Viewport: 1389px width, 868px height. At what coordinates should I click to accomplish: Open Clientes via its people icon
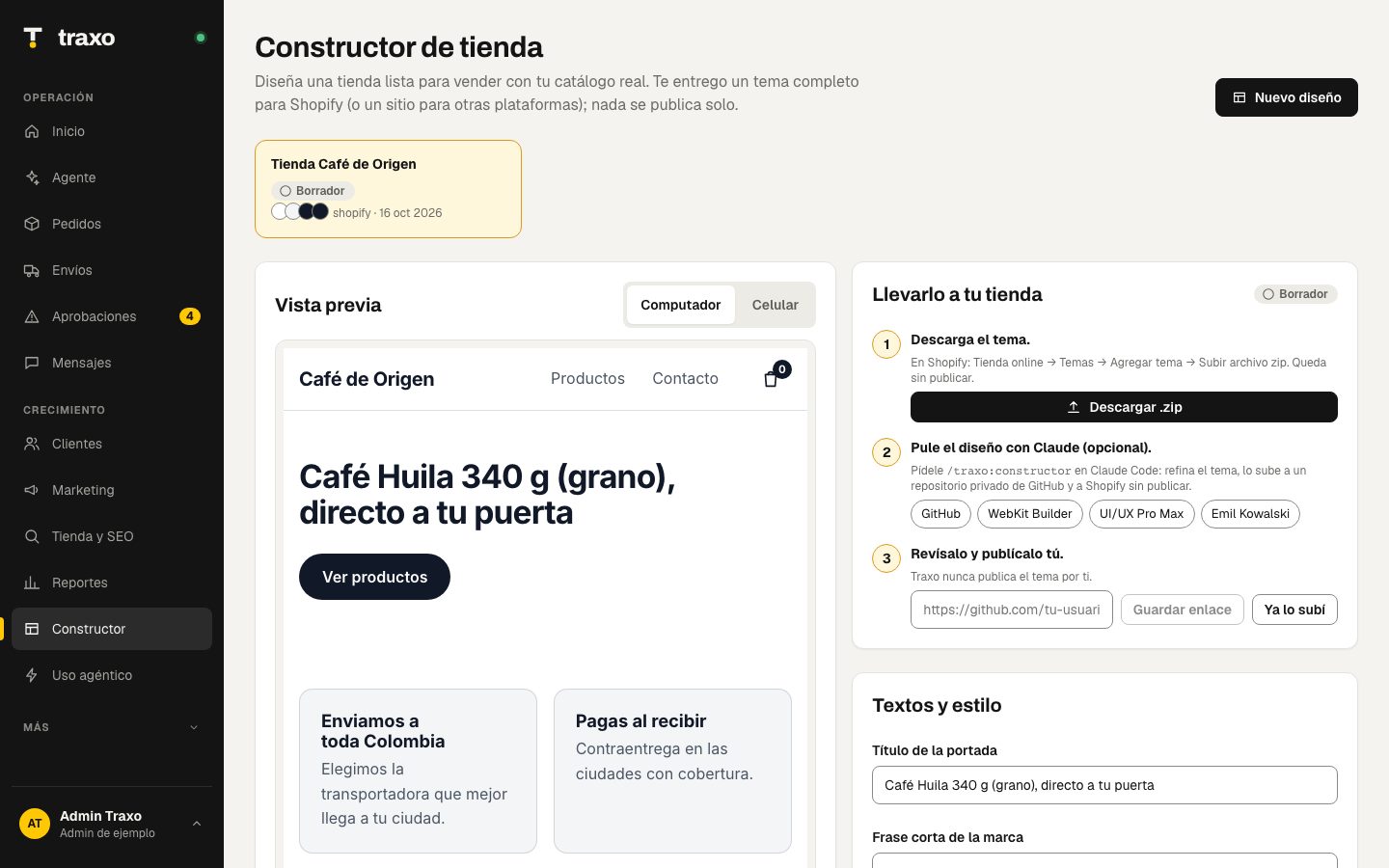32,444
